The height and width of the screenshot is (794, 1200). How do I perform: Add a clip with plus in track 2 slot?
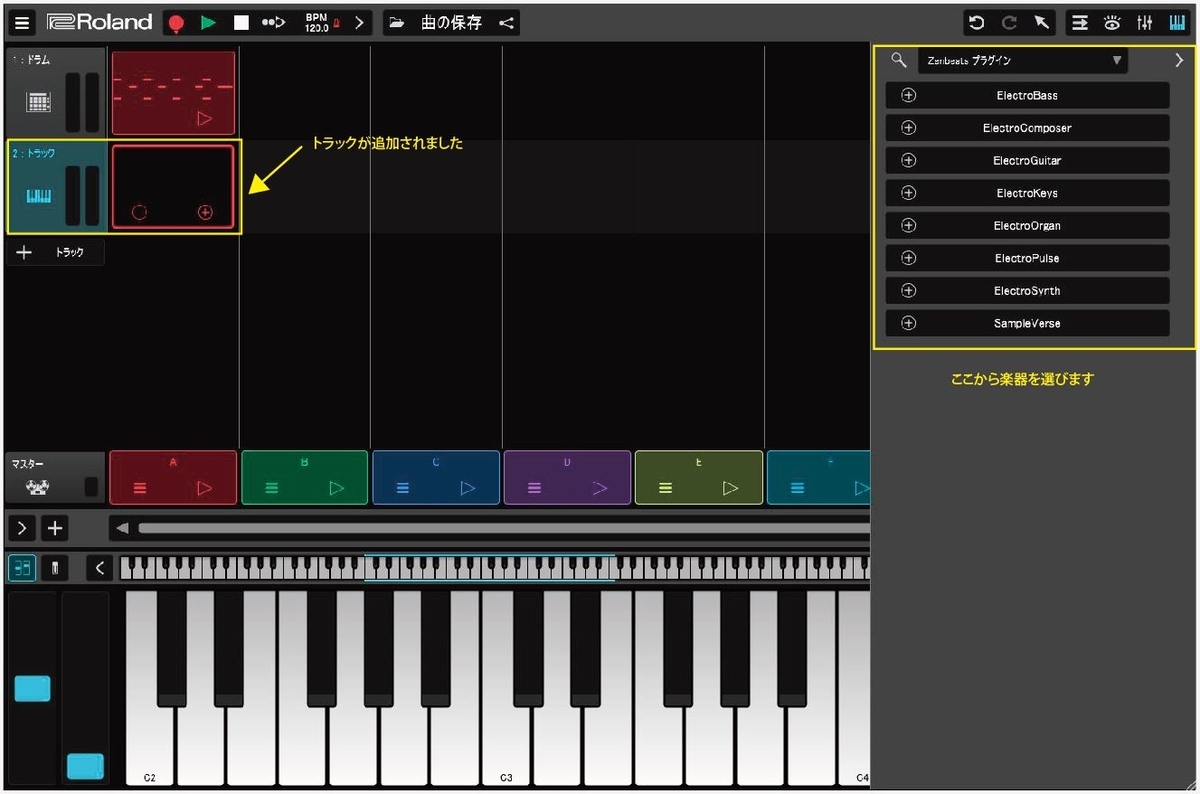click(205, 212)
